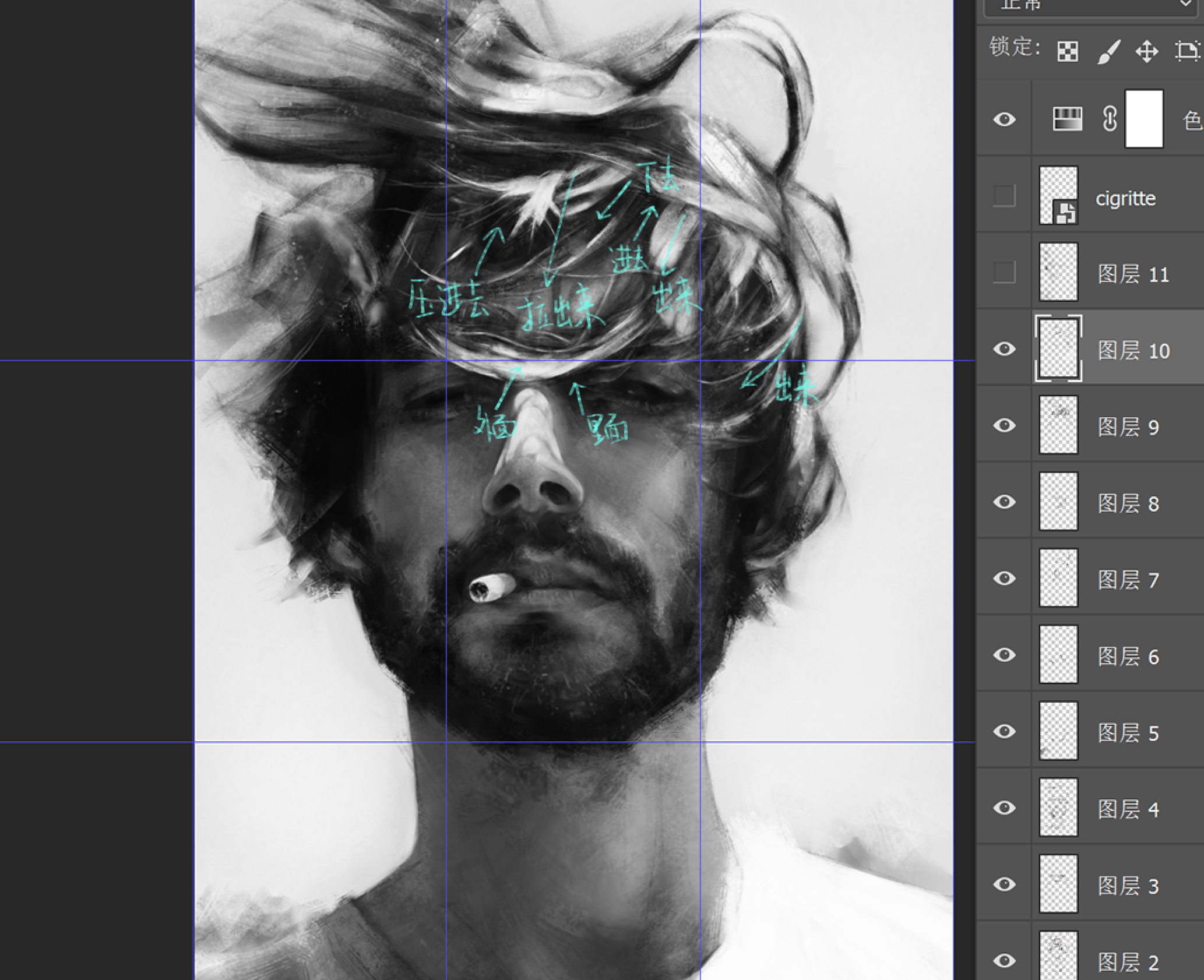Select the 图层 5 layer
This screenshot has width=1204, height=980.
[x=1128, y=733]
